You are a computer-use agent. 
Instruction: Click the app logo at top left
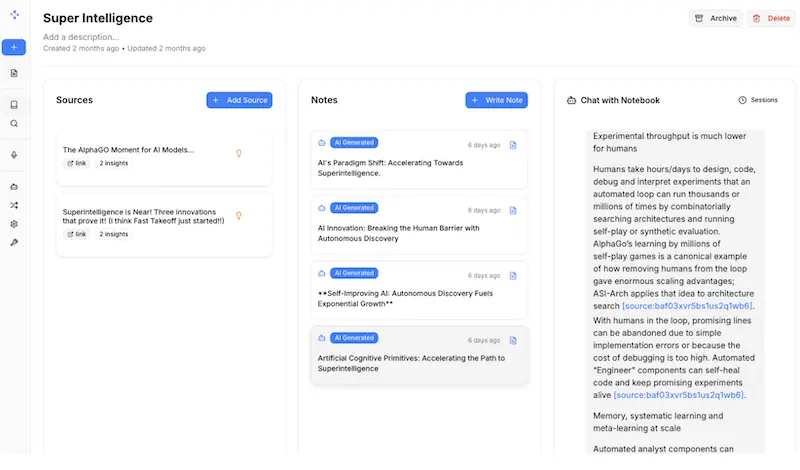click(x=14, y=15)
